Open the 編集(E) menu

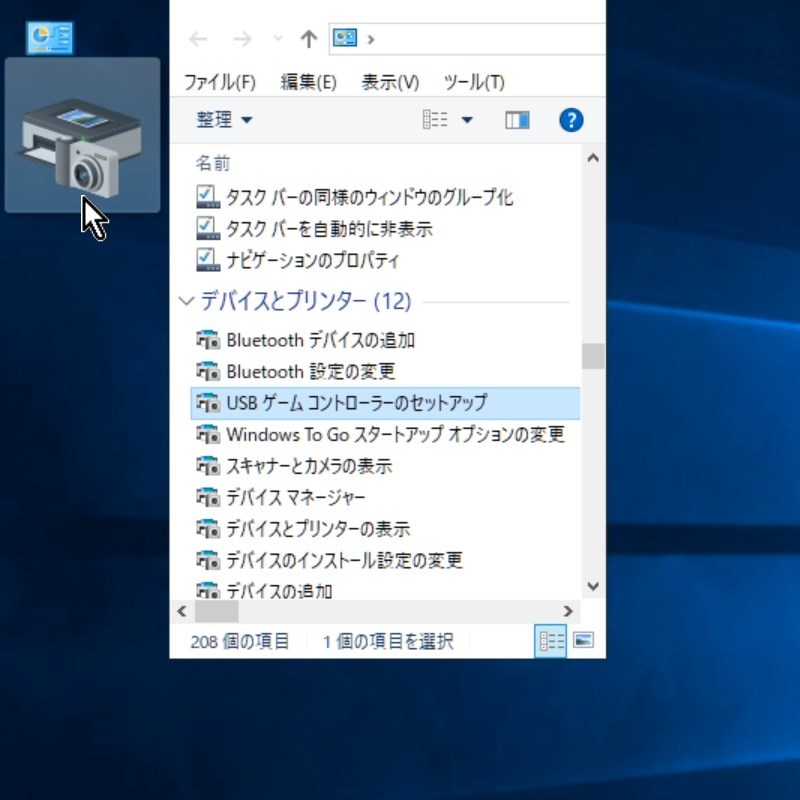[309, 82]
